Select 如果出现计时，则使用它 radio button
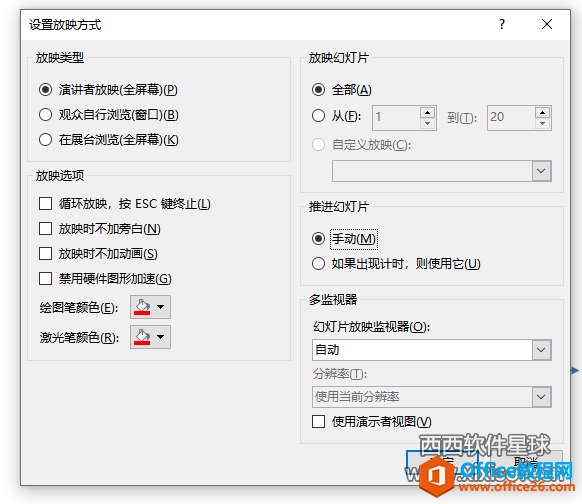582x504 pixels. (318, 264)
